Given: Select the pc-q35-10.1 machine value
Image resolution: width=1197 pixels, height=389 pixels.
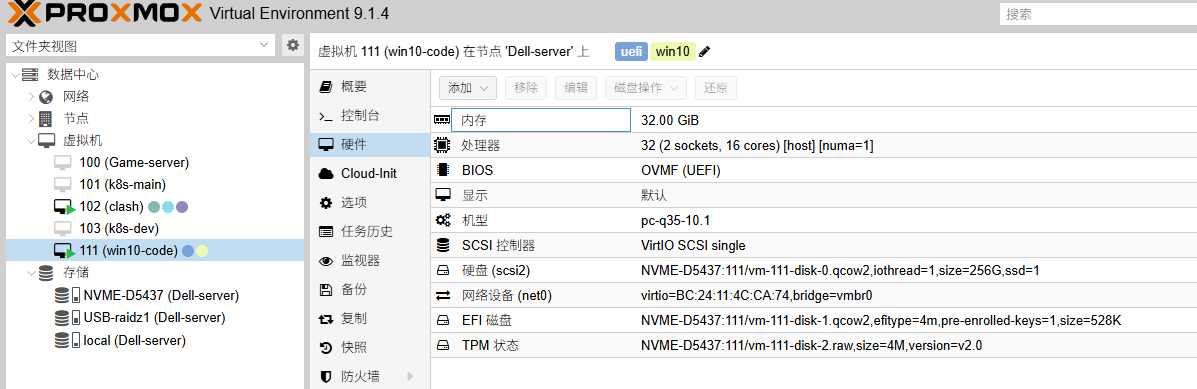Looking at the screenshot, I should tap(676, 220).
